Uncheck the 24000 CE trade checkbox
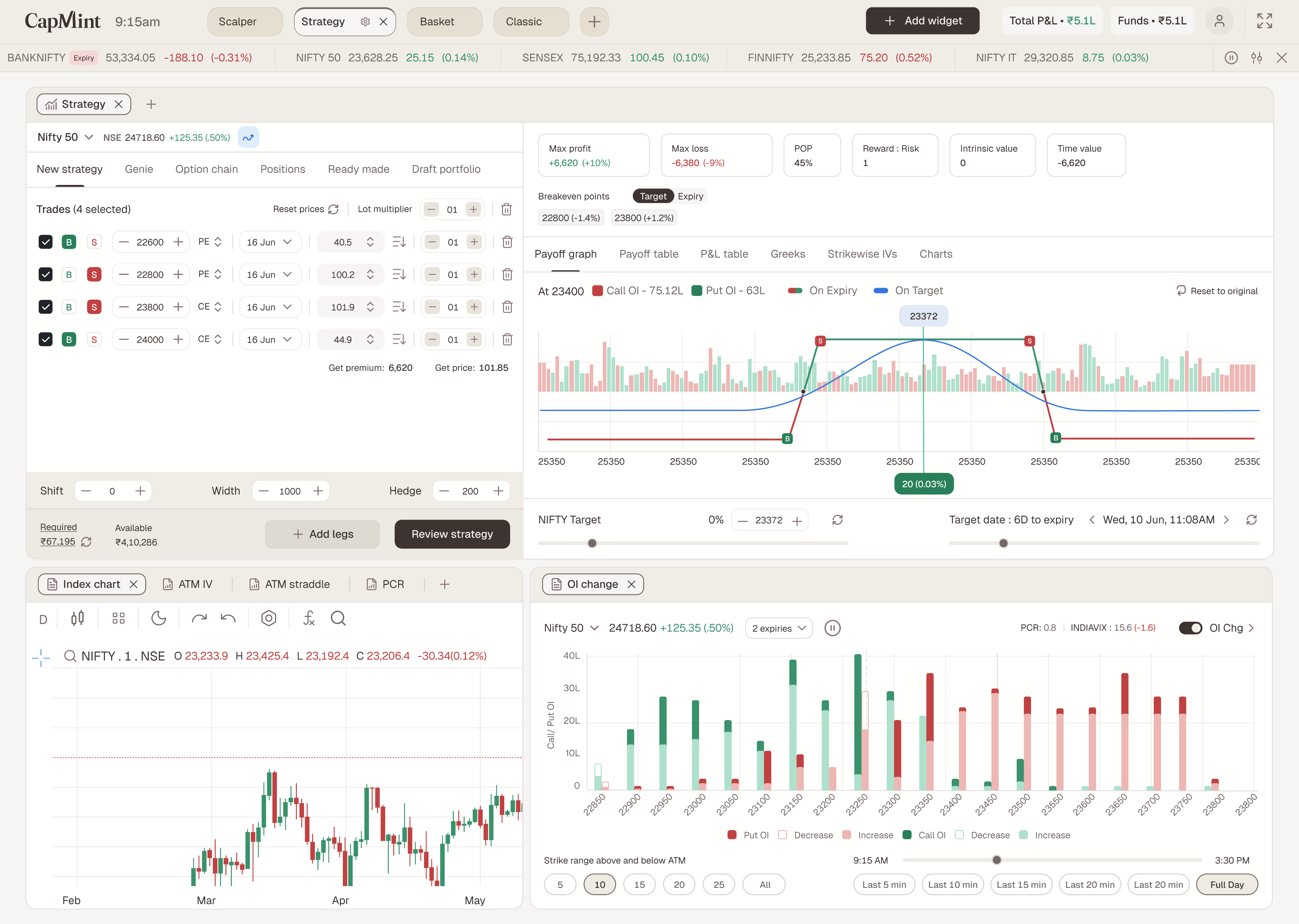 pos(45,339)
